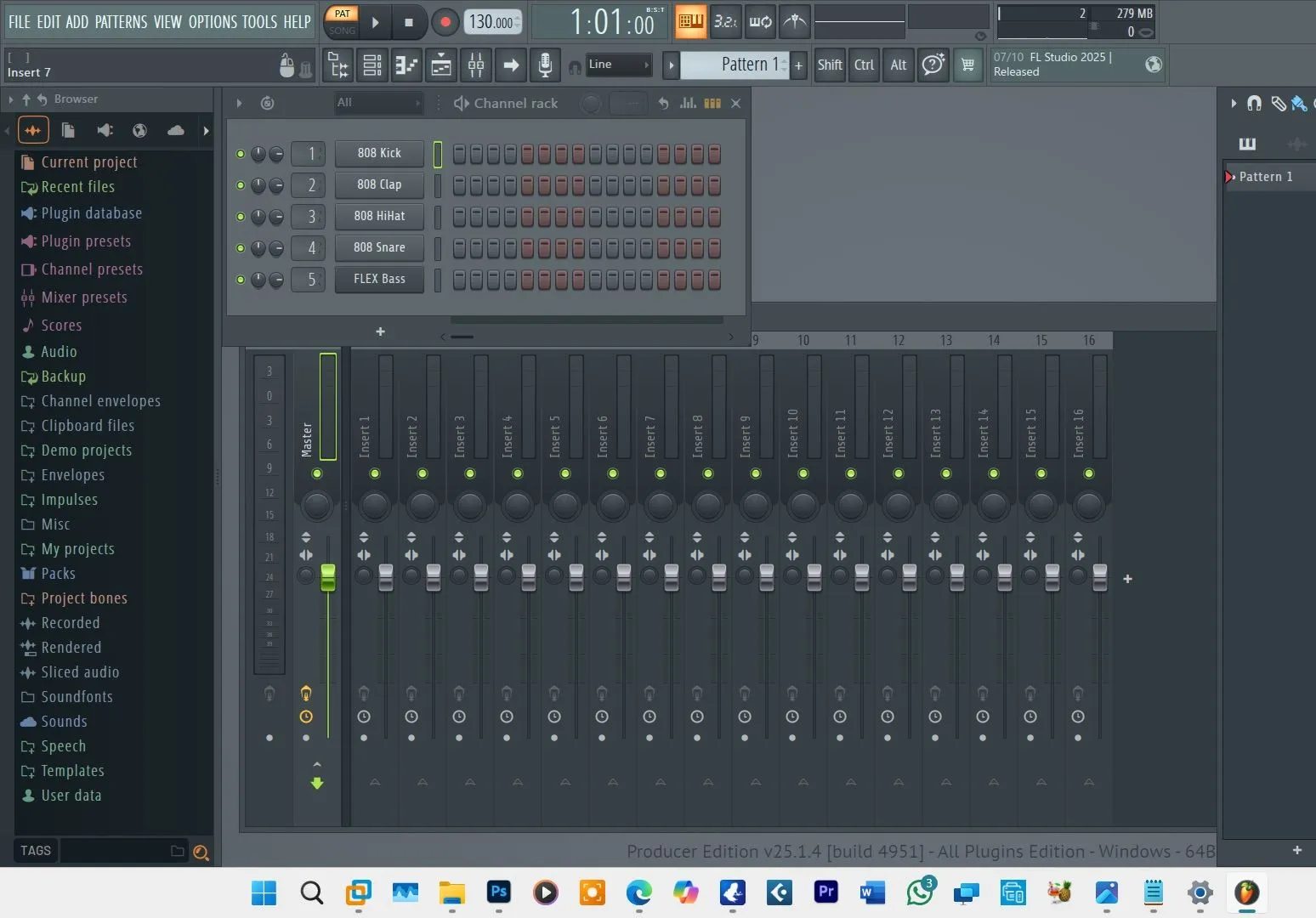The height and width of the screenshot is (918, 1316).
Task: Show the browser's cloud tab icon
Action: [175, 130]
